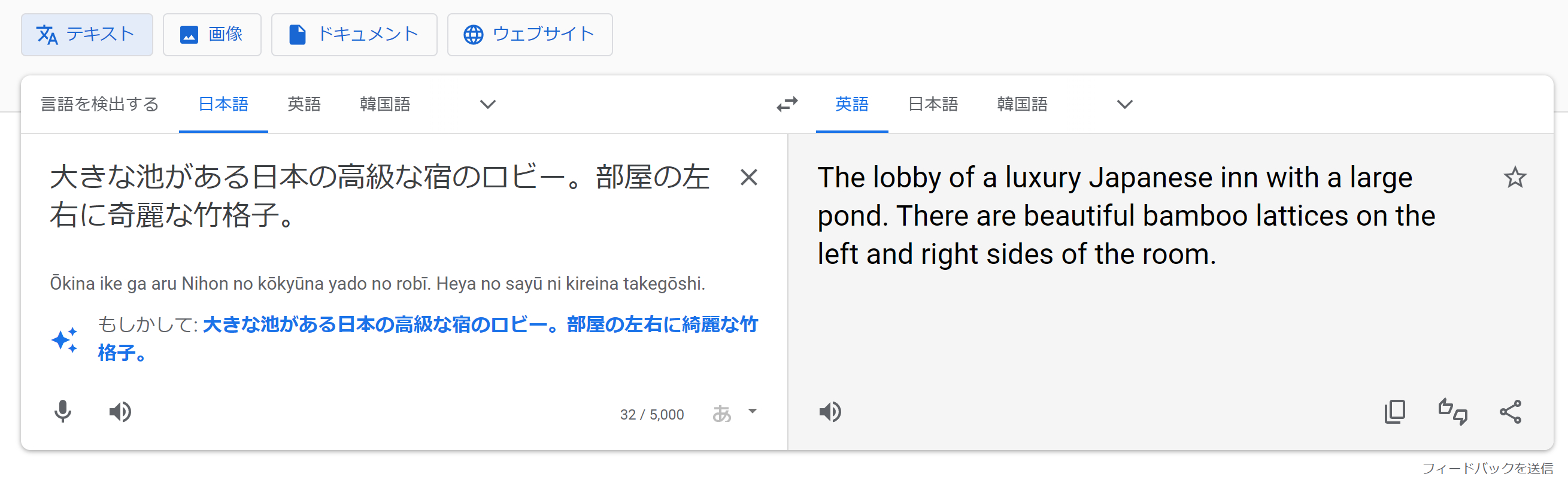Switch source language detection to 言語を検出する

(99, 104)
